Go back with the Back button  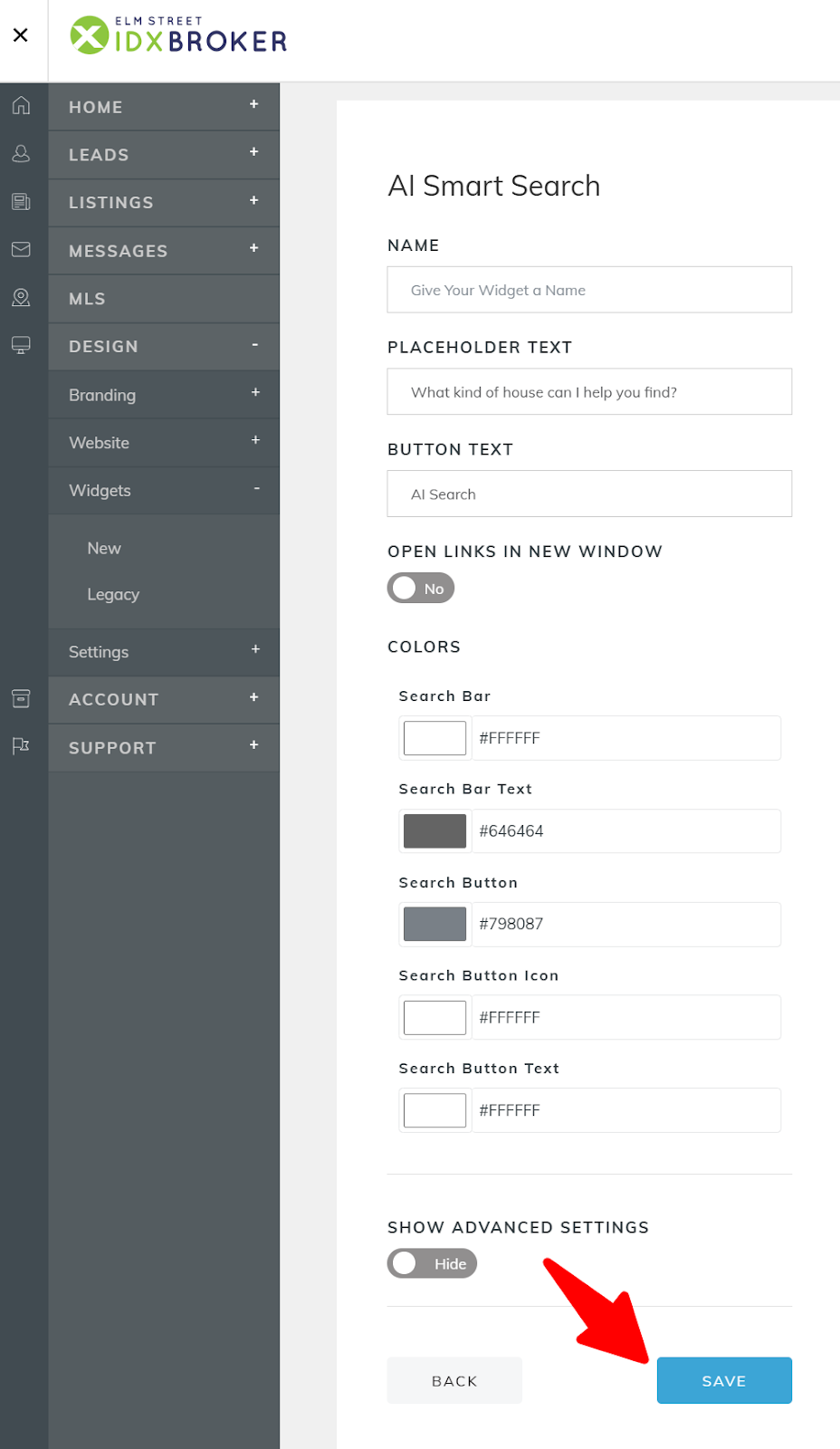pyautogui.click(x=454, y=1380)
